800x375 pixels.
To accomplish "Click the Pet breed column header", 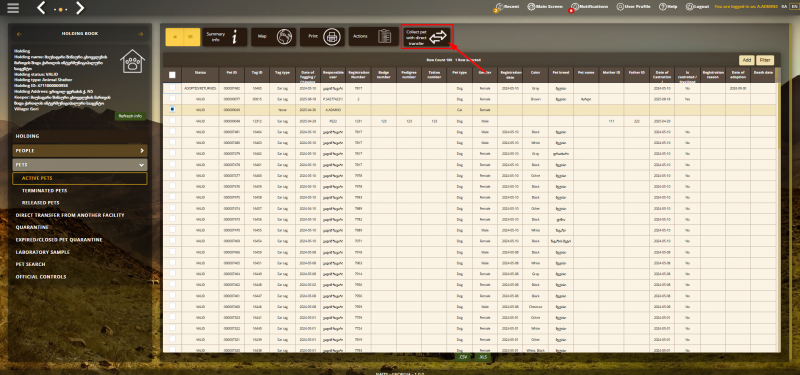I will click(x=560, y=75).
